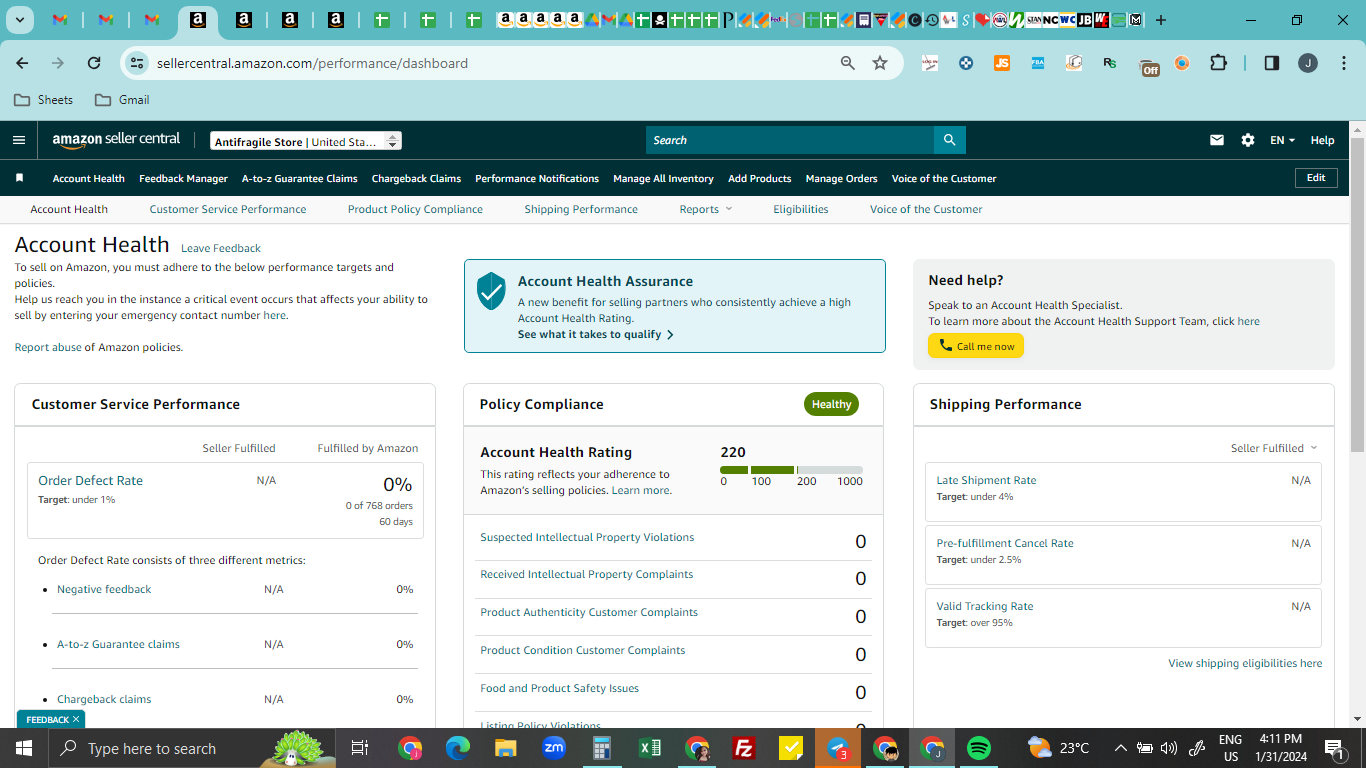Focus the Seller Central search field
This screenshot has height=768, width=1366.
coord(790,140)
